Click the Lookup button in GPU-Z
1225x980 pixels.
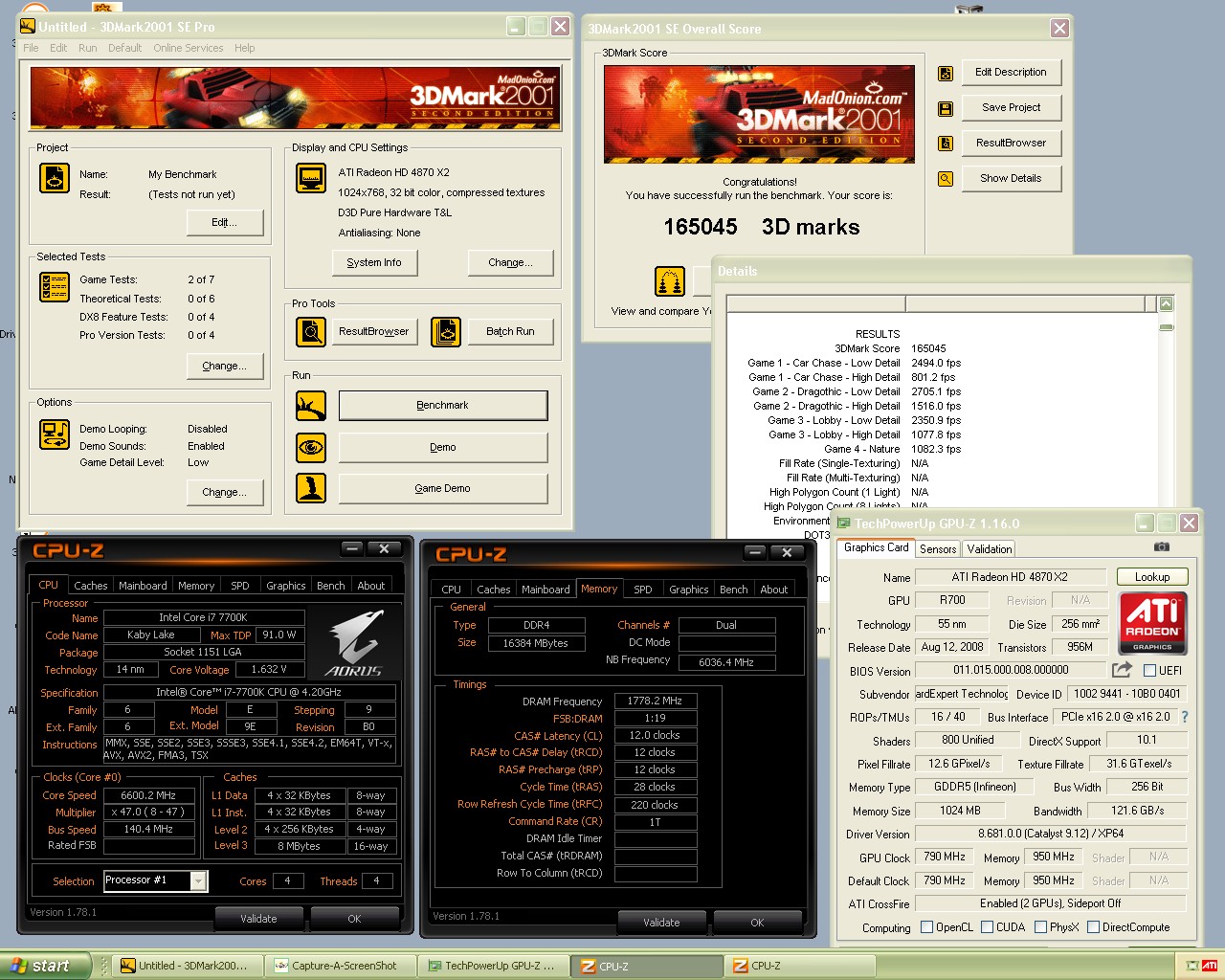click(x=1152, y=577)
